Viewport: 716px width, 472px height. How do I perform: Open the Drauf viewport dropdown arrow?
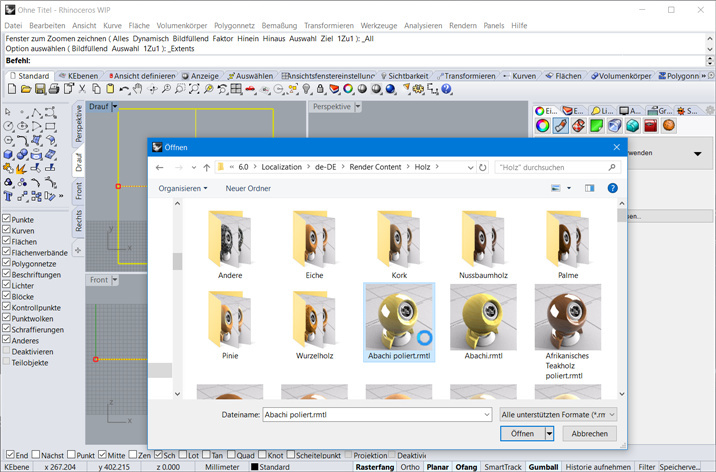pyautogui.click(x=115, y=106)
